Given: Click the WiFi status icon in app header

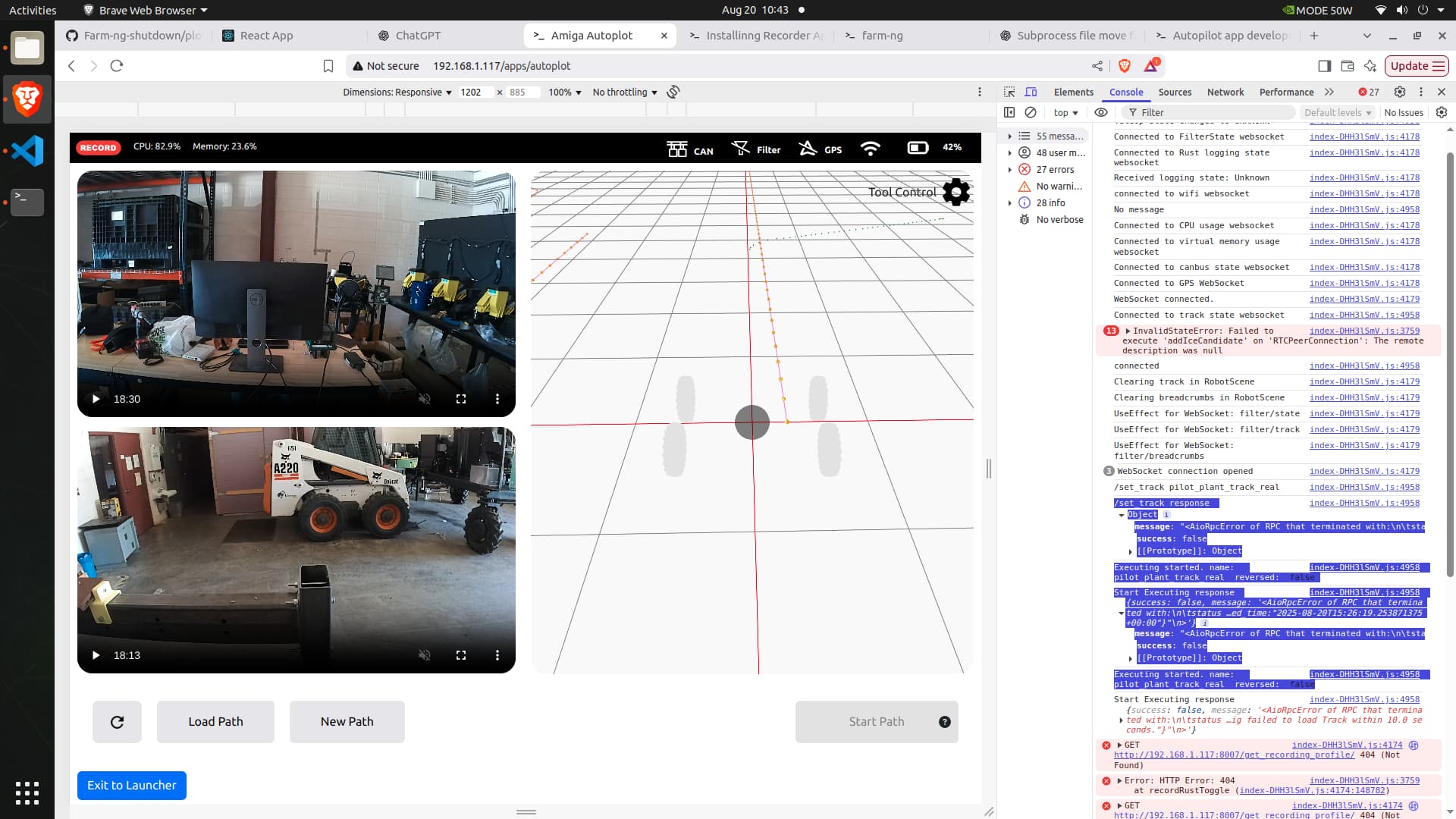Looking at the screenshot, I should pyautogui.click(x=871, y=148).
